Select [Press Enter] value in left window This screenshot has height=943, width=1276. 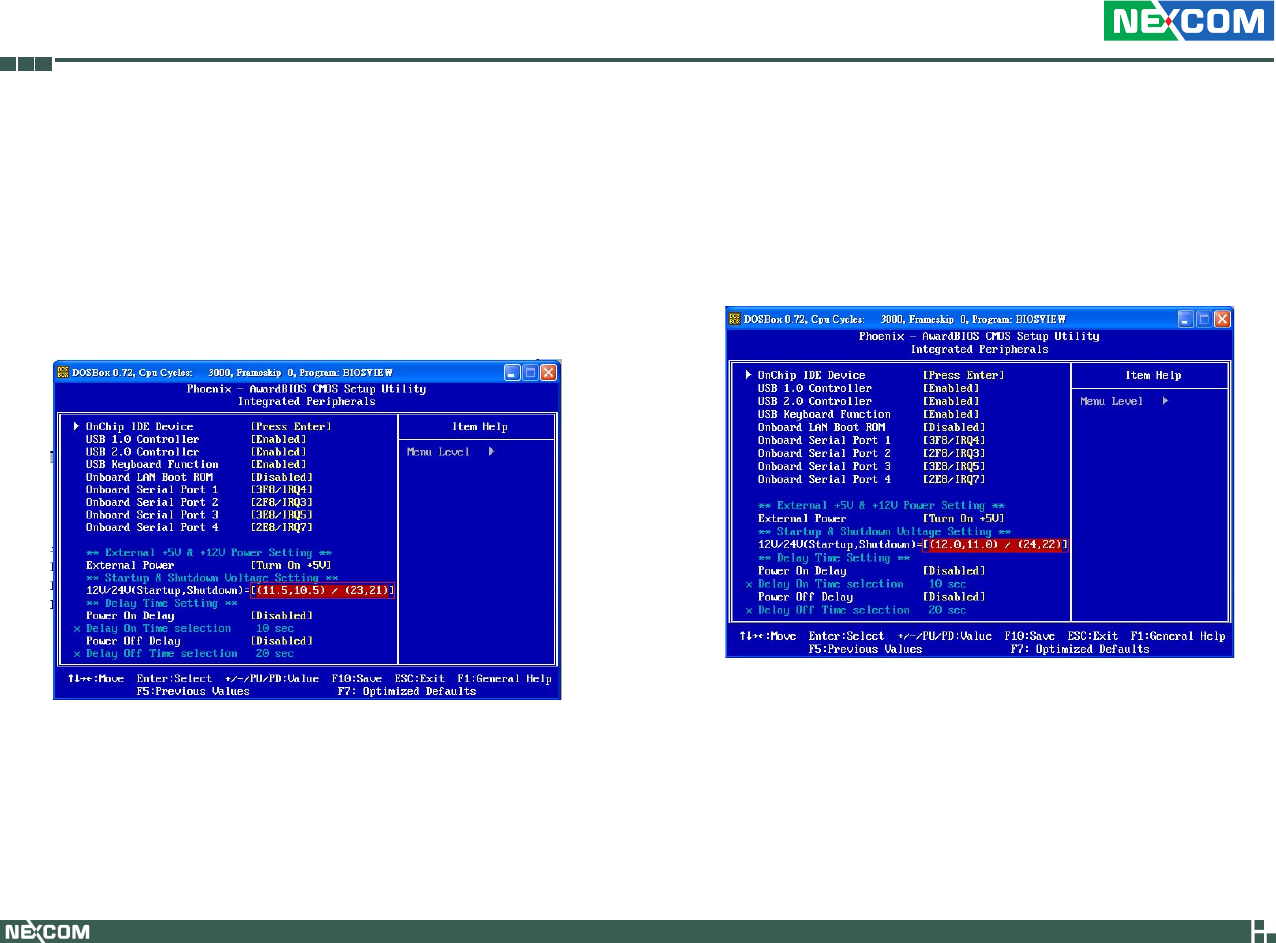(290, 426)
